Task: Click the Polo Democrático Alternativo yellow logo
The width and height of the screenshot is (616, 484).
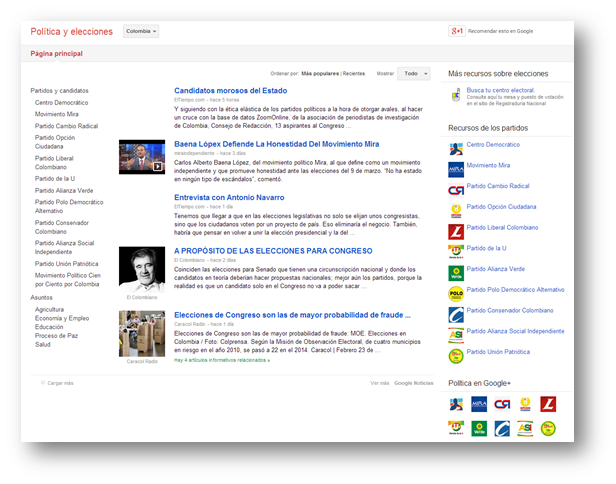Action: [x=456, y=292]
